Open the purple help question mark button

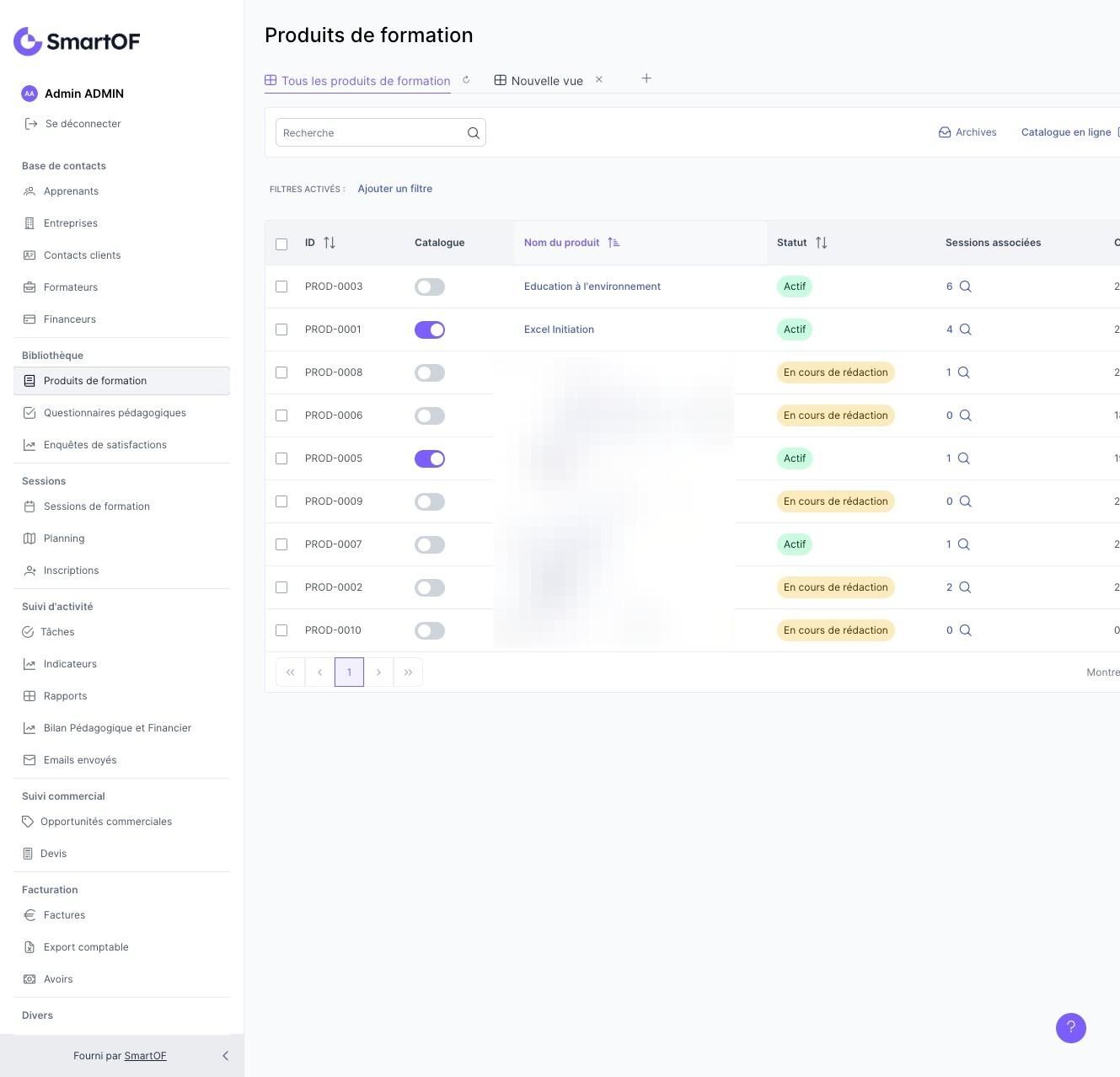click(1071, 1028)
